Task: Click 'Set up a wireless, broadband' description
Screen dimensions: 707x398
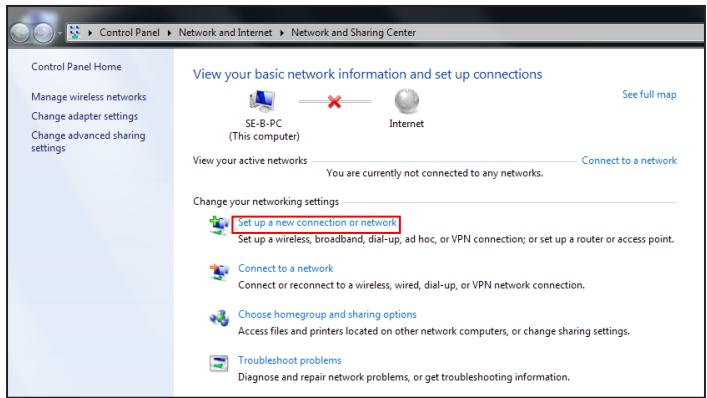Action: tap(456, 239)
